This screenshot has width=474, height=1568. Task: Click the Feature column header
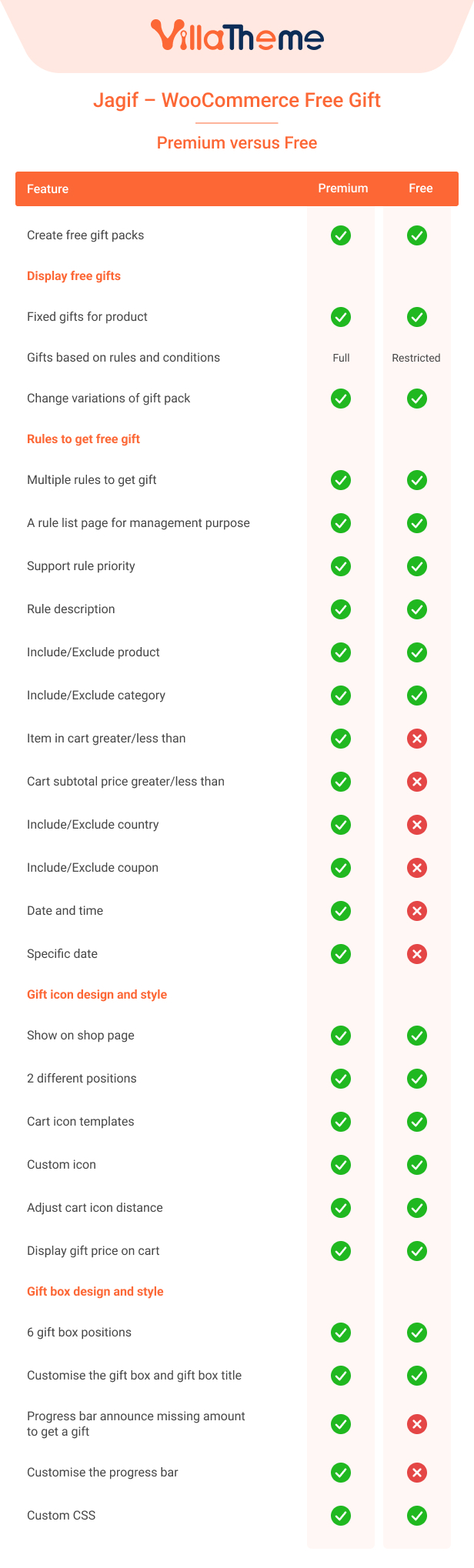click(48, 189)
